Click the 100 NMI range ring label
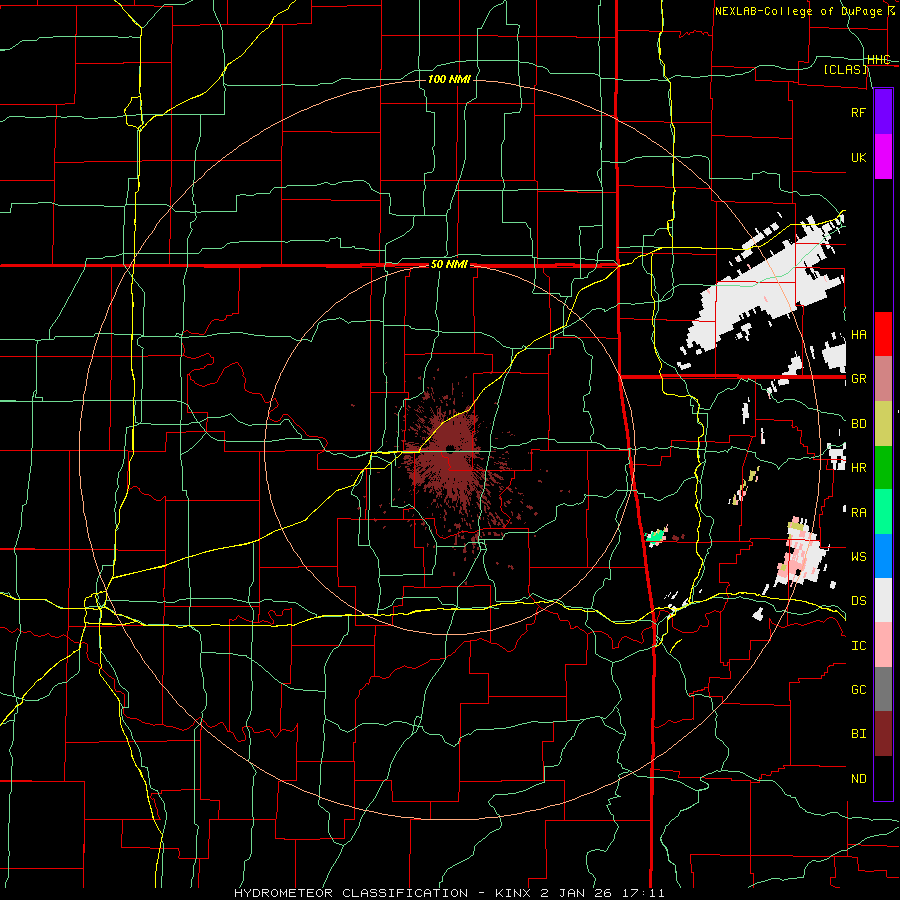The width and height of the screenshot is (900, 900). coord(449,79)
